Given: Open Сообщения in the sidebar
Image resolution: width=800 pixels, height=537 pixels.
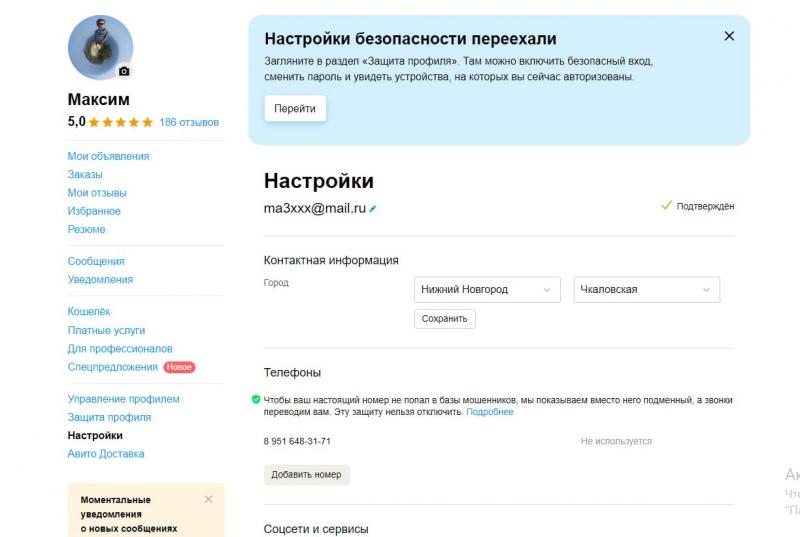Looking at the screenshot, I should click(96, 261).
